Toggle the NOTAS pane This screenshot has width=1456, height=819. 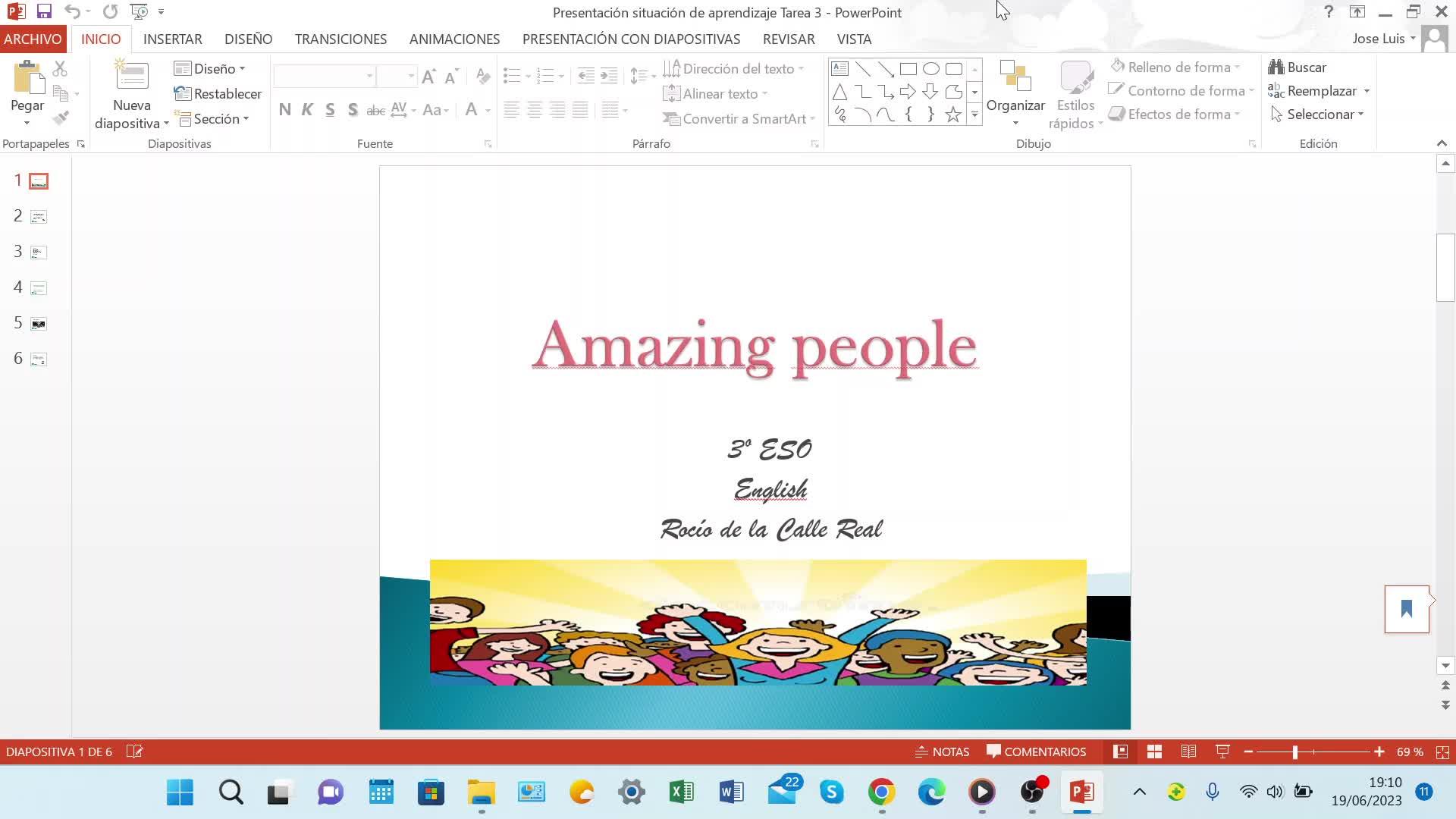click(x=943, y=752)
